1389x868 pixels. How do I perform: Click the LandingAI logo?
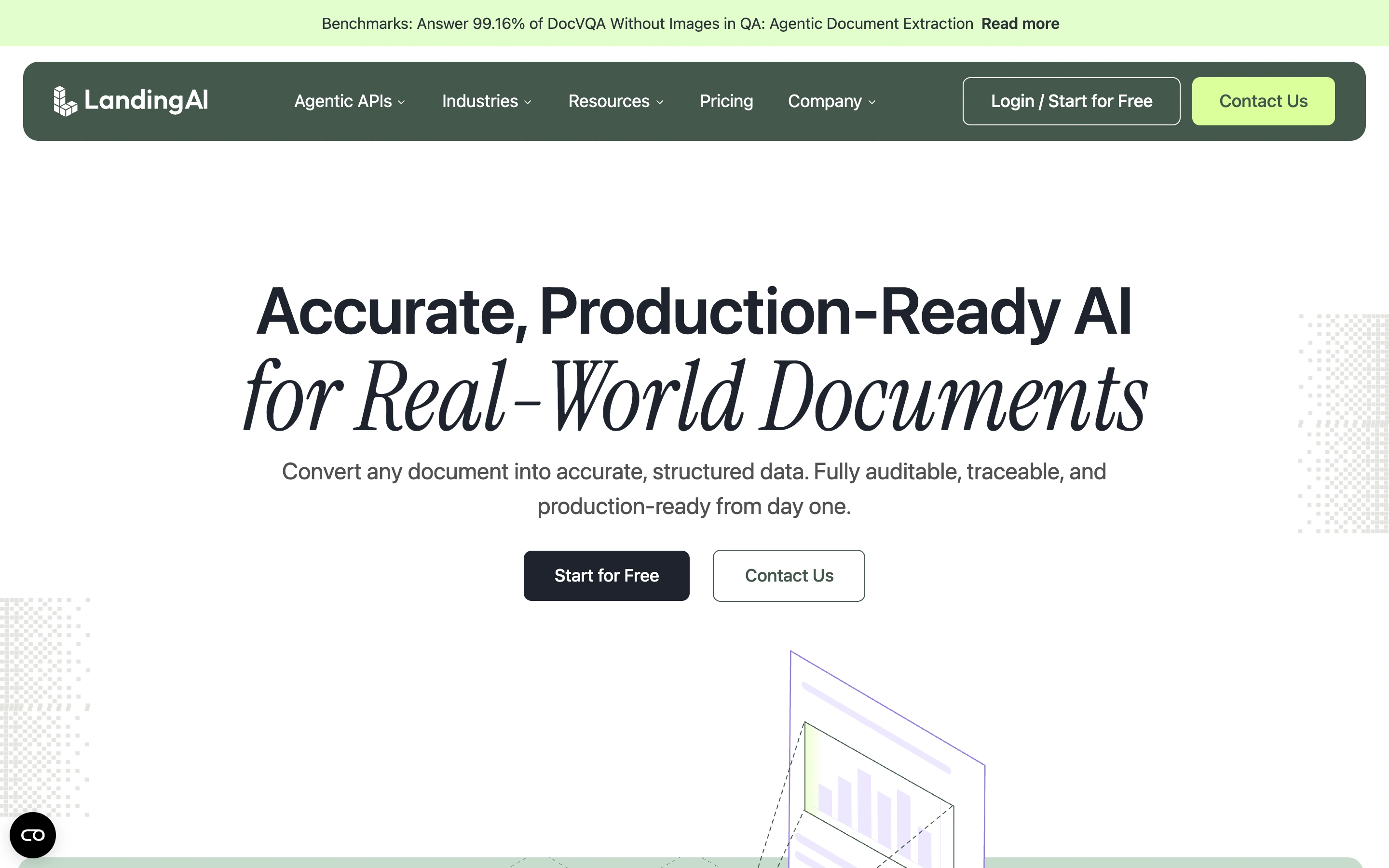coord(131,101)
